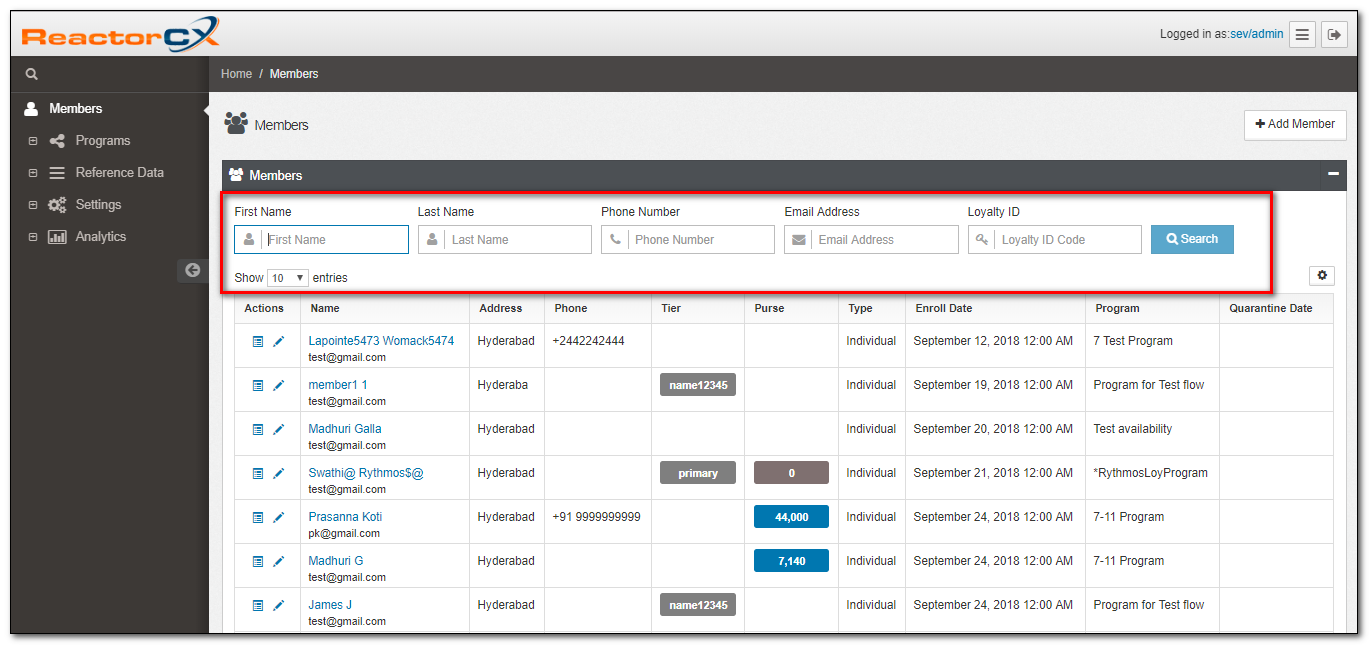1369x645 pixels.
Task: Click the sidebar search magnifier icon
Action: click(x=31, y=74)
